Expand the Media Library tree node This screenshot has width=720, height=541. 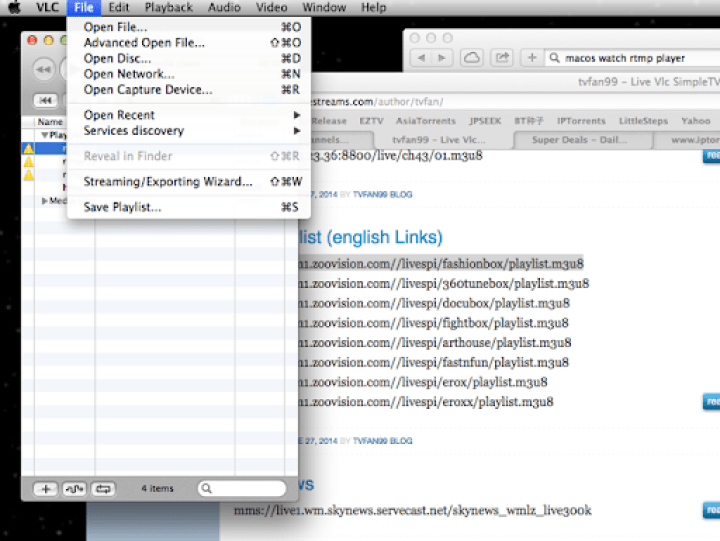click(x=45, y=201)
